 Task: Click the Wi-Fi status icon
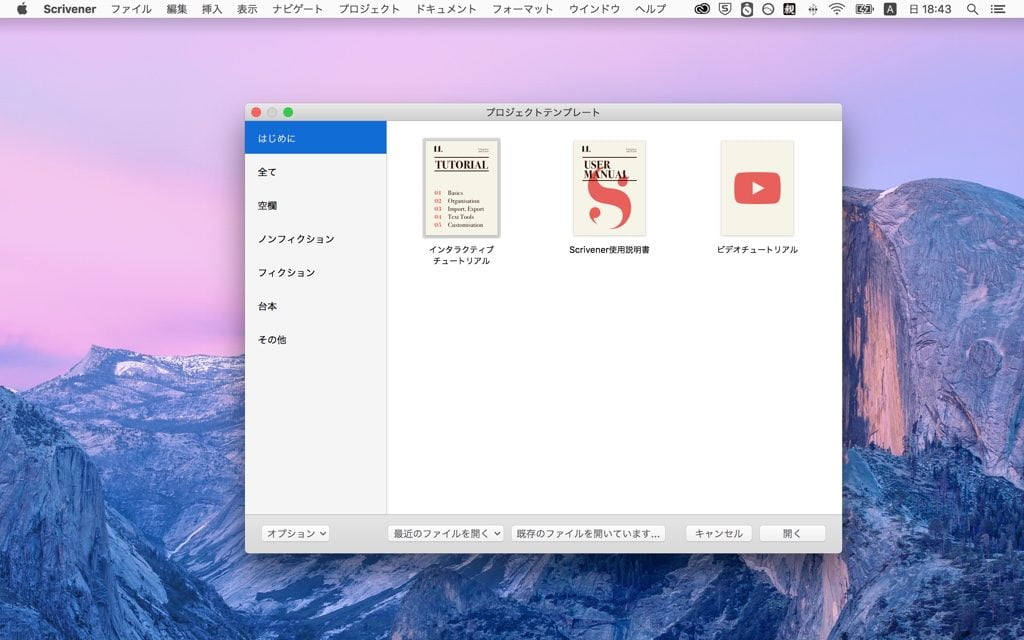tap(837, 9)
